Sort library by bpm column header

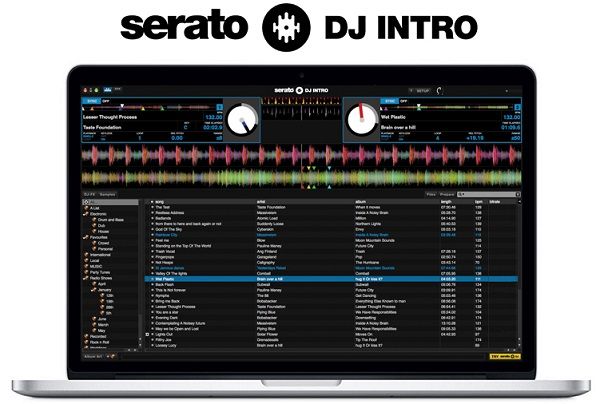[x=478, y=202]
